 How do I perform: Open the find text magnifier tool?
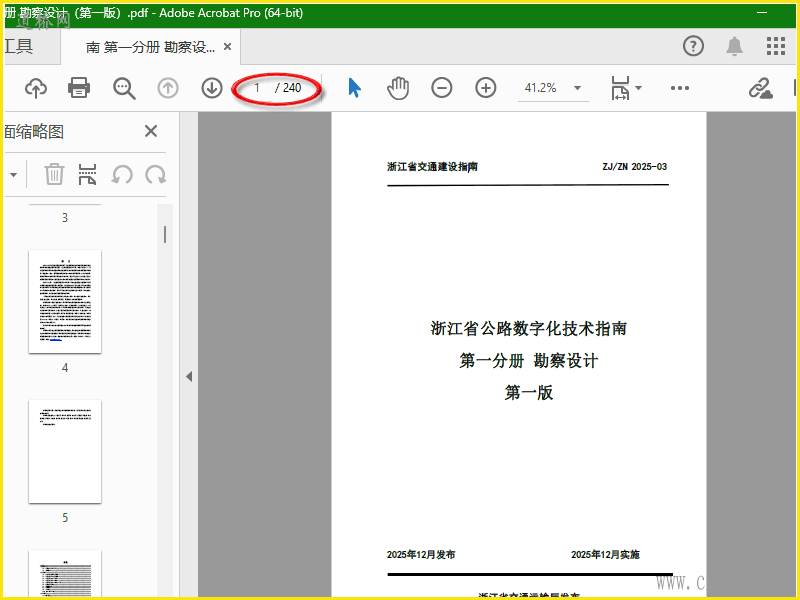pyautogui.click(x=124, y=88)
